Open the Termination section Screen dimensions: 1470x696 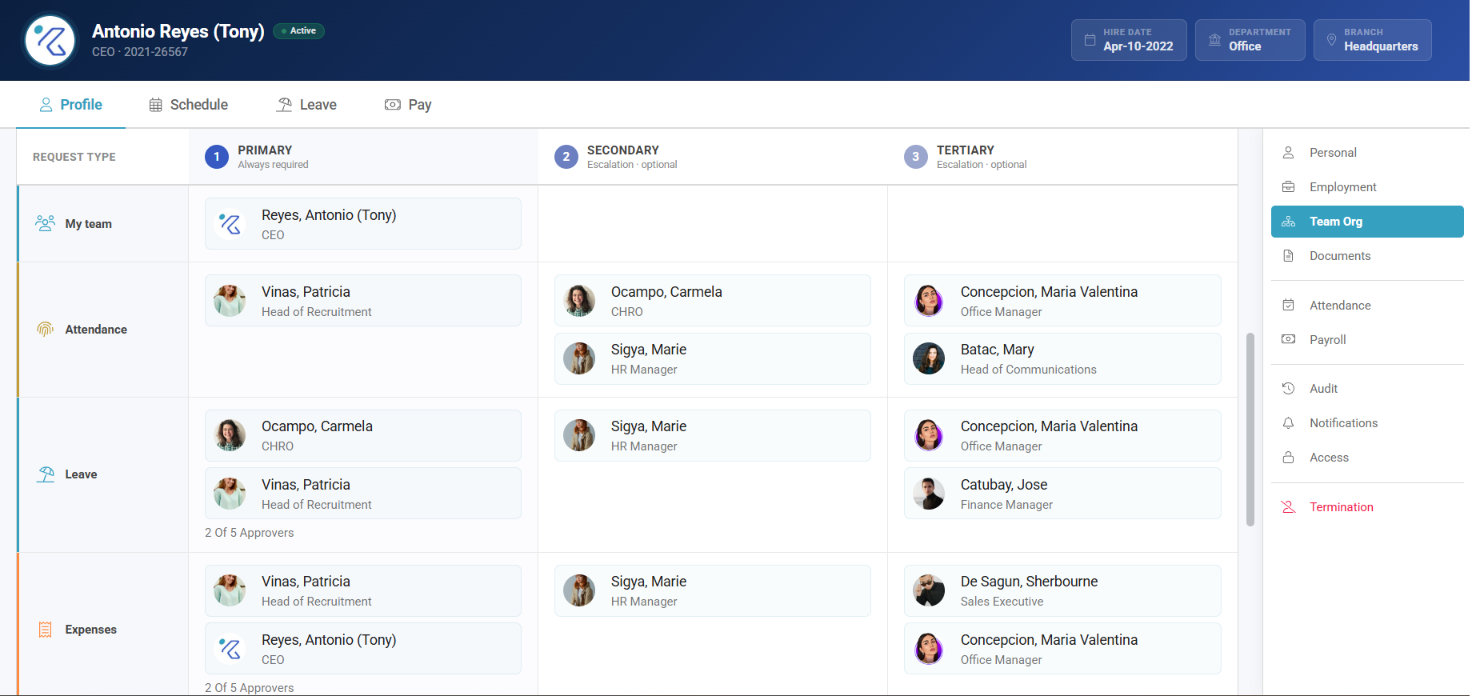coord(1367,507)
